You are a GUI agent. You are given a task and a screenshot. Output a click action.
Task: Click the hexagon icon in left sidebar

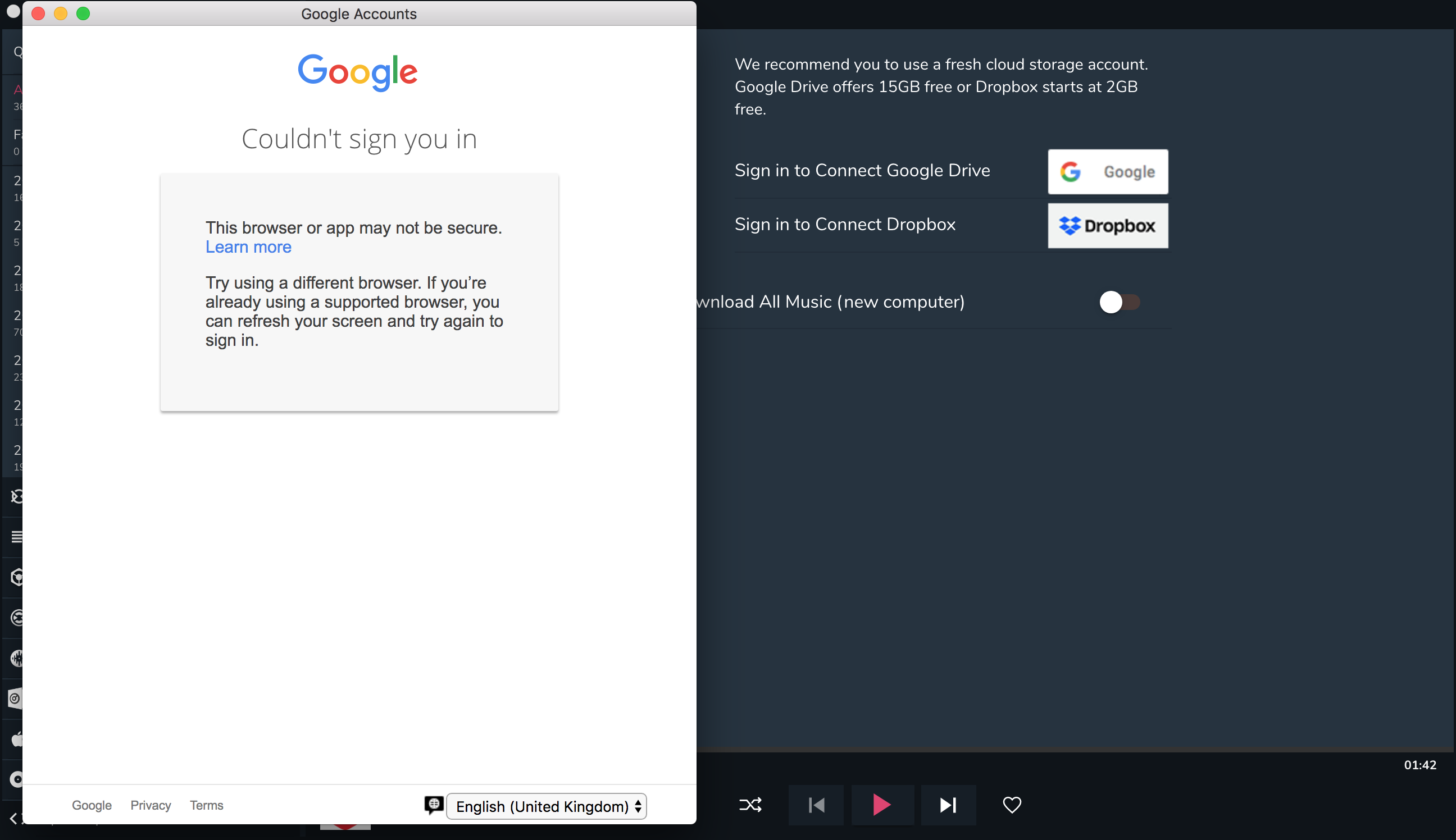click(16, 577)
